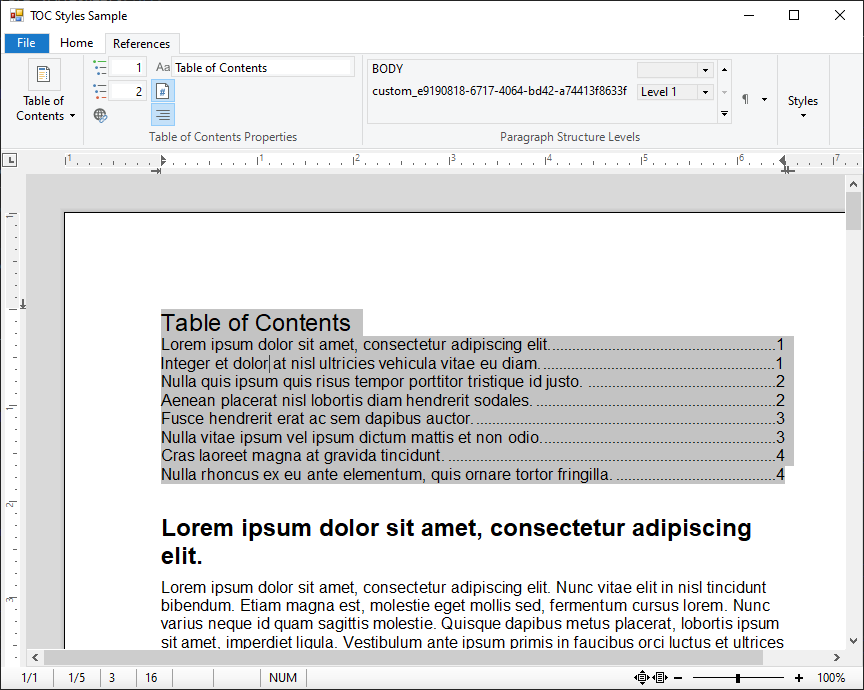Screen dimensions: 864x690
Task: Follow TOC entry 'Integer et dolor at nisl'
Action: coord(473,364)
